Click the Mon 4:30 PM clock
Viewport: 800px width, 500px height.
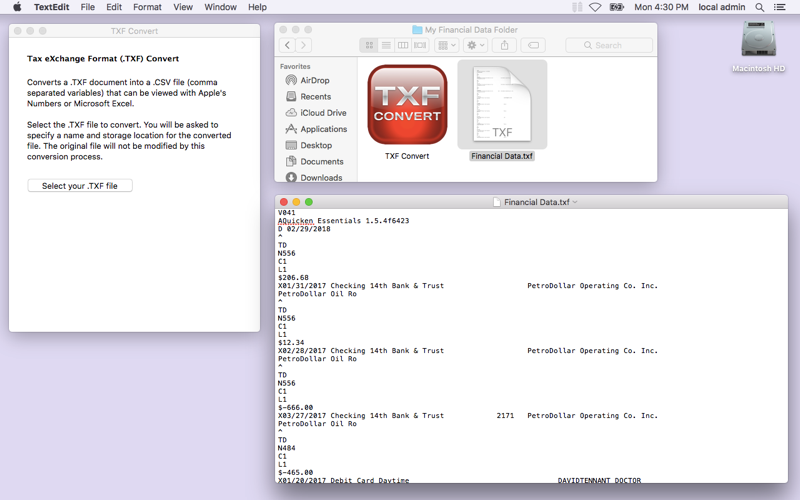[x=661, y=7]
